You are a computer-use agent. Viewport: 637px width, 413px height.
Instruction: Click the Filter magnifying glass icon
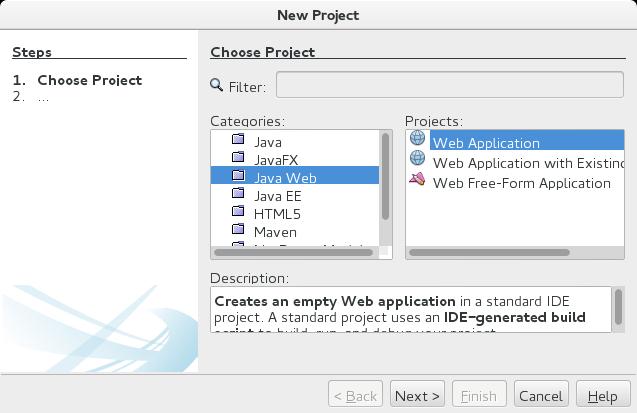pyautogui.click(x=217, y=85)
